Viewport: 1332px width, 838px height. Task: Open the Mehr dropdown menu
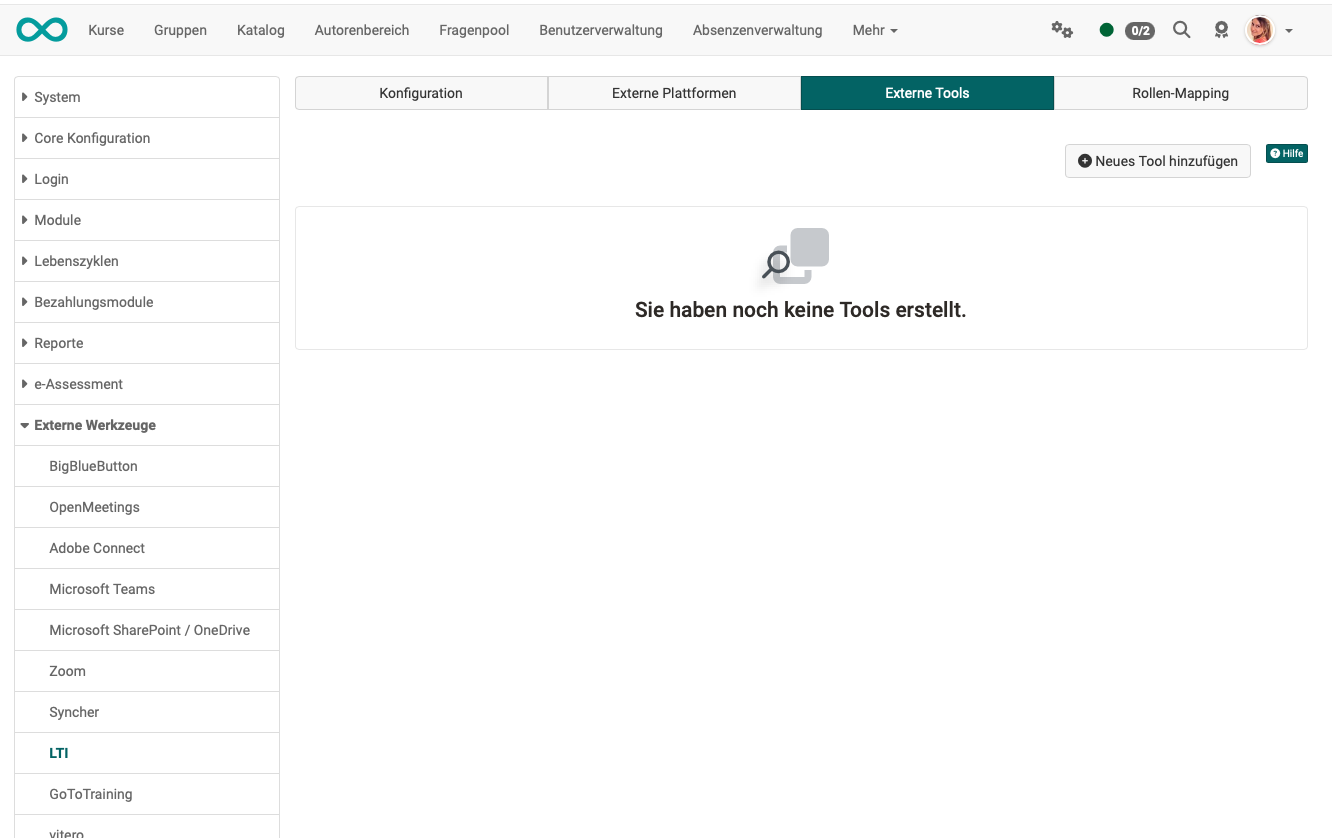[874, 30]
